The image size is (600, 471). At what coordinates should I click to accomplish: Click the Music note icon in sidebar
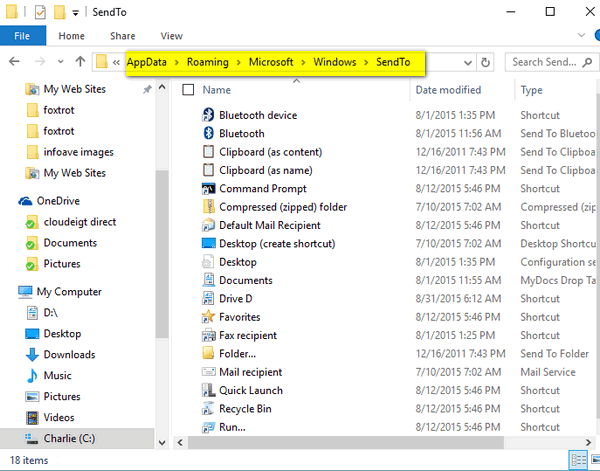click(32, 376)
